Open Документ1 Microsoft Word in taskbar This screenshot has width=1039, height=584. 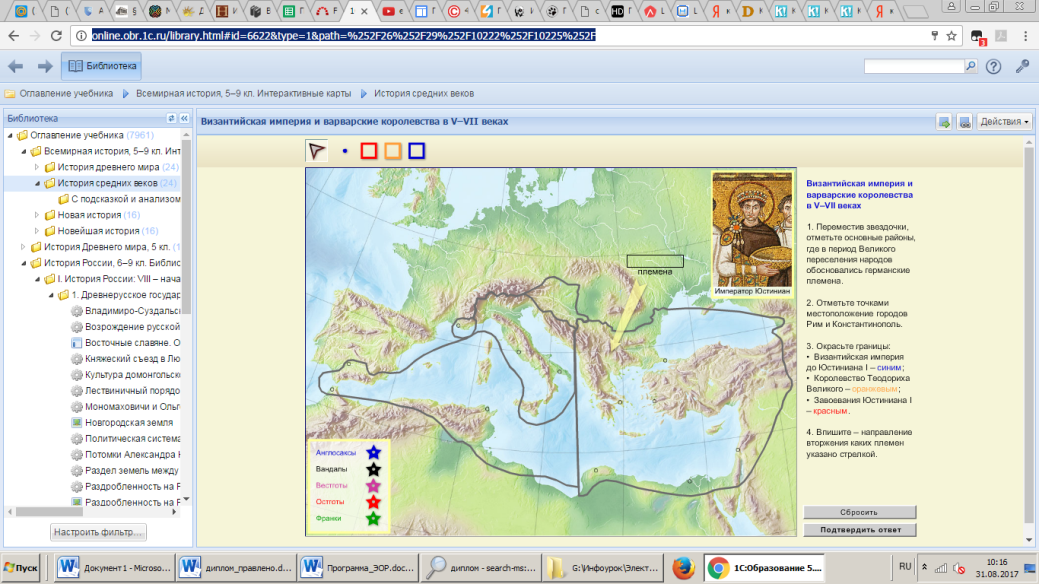[x=115, y=568]
